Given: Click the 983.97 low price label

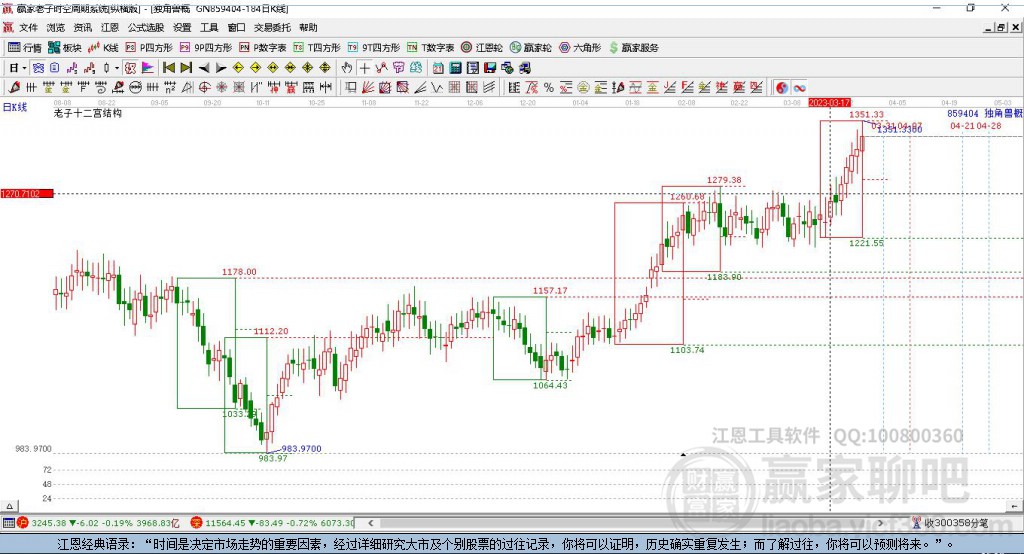Looking at the screenshot, I should point(273,459).
